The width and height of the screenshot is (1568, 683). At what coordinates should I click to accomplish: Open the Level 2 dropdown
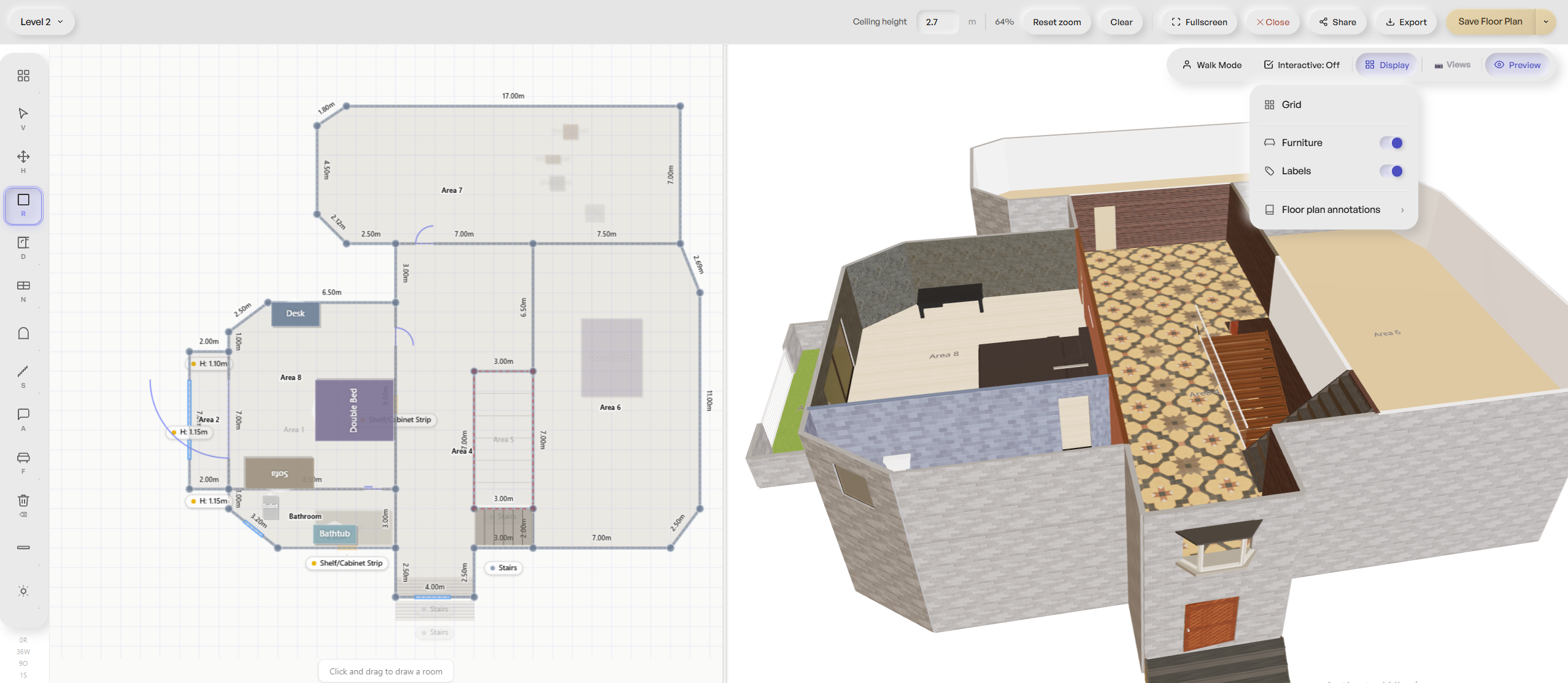42,21
